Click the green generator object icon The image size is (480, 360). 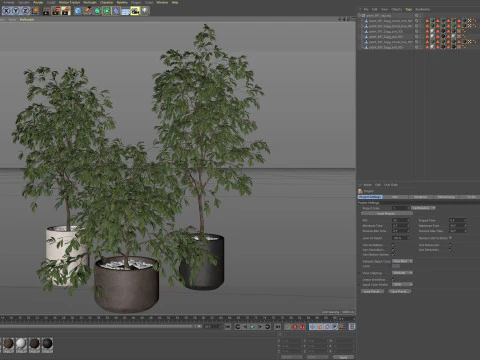[x=97, y=11]
